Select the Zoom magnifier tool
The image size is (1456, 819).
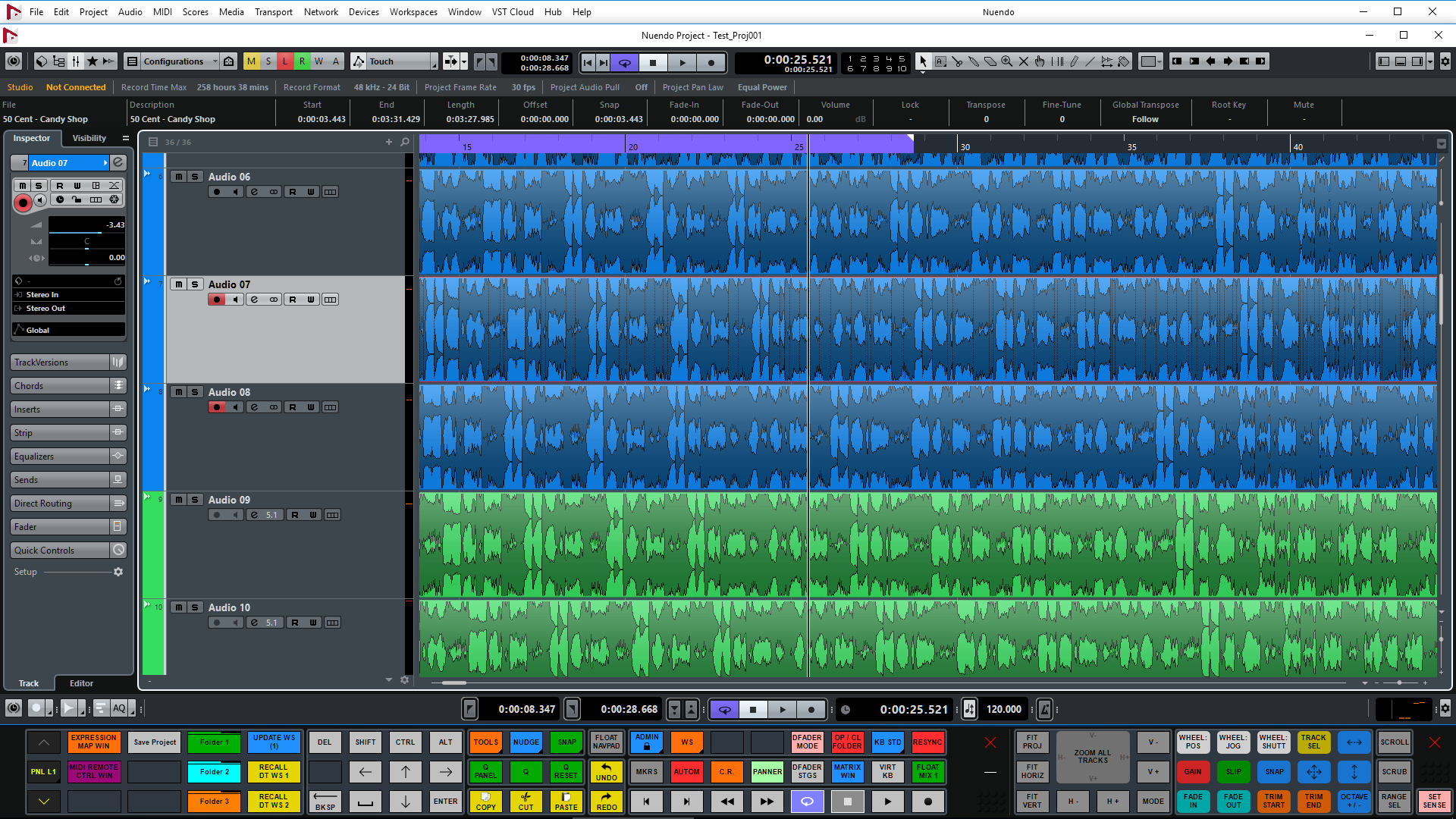[1007, 61]
